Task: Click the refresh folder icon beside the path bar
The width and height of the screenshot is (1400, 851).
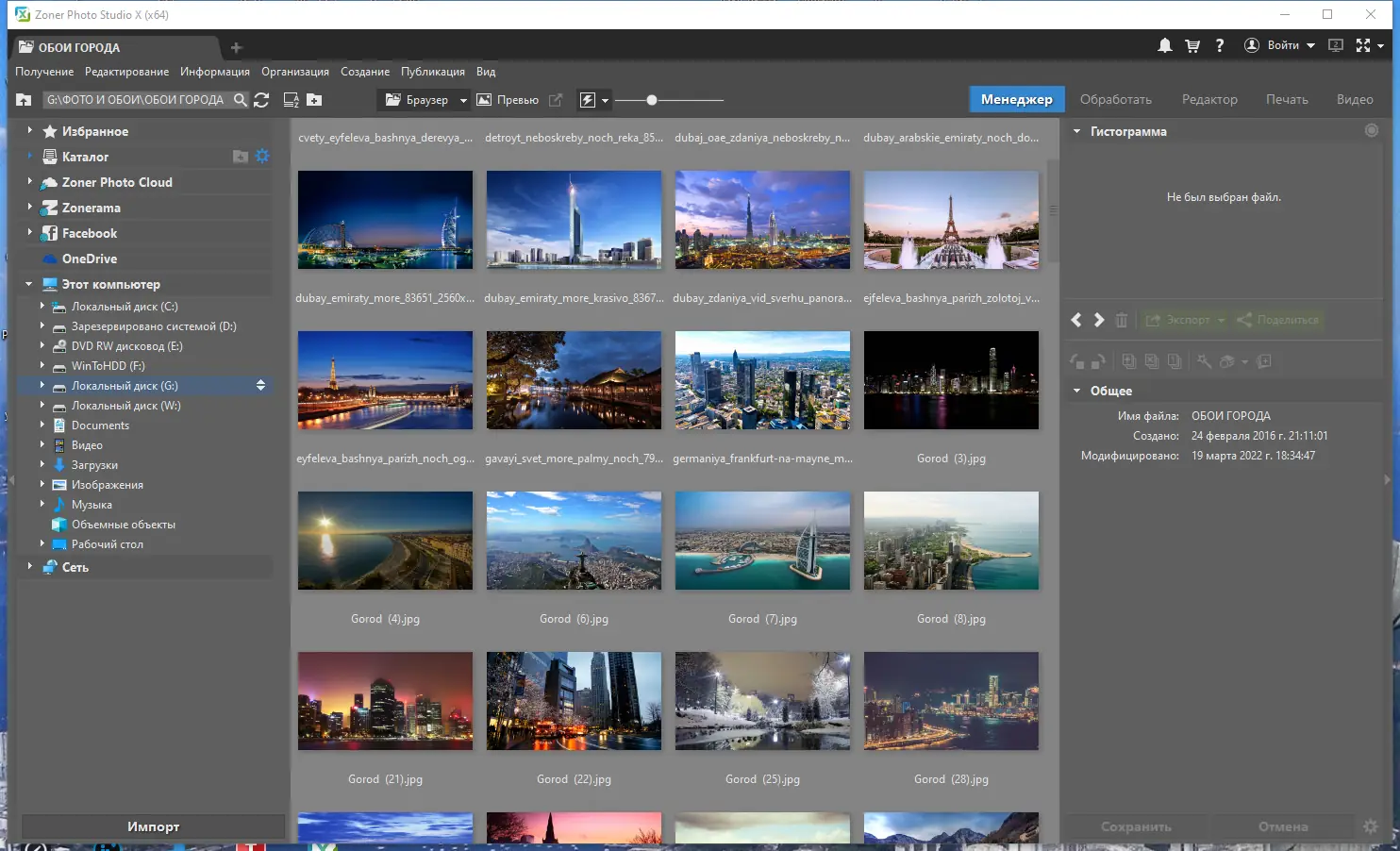Action: click(262, 99)
